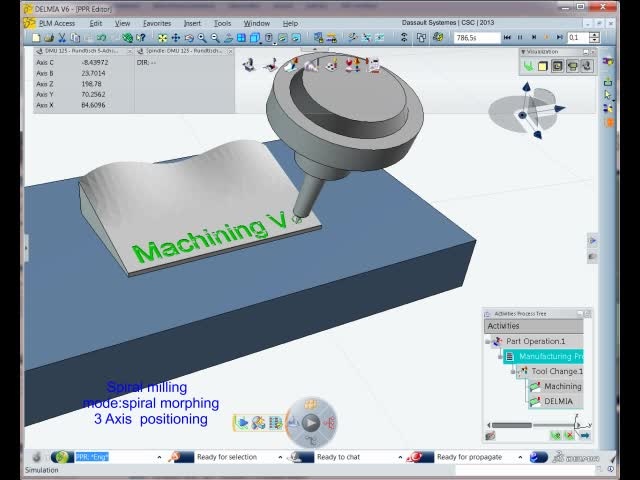
Task: Click the Zoom In magnifier
Action: (x=202, y=38)
